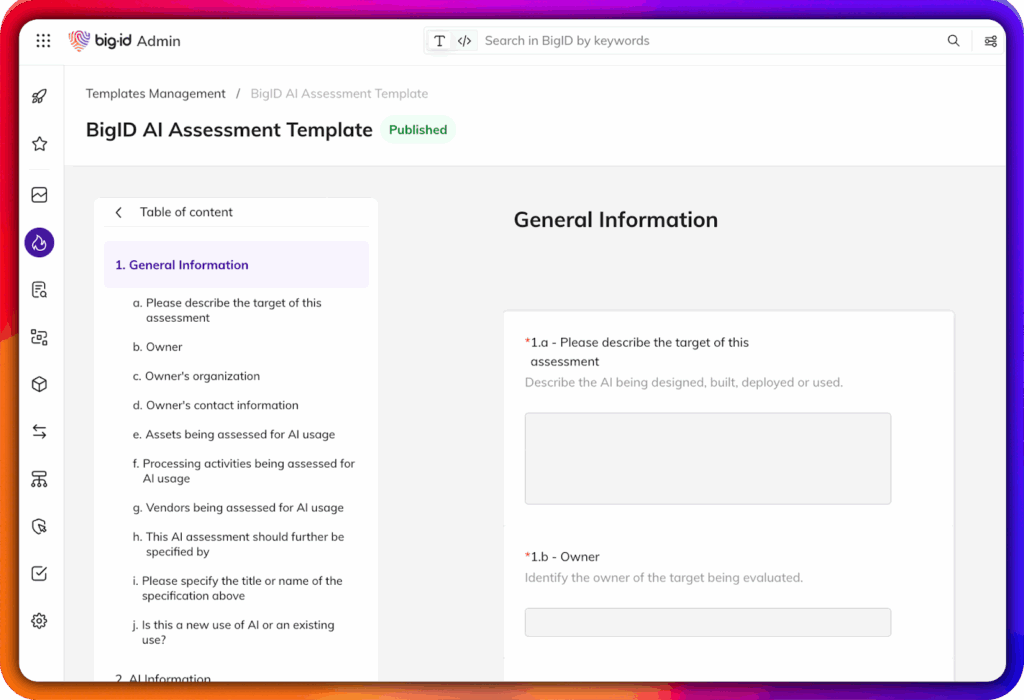
Task: Open favorites via the star icon
Action: click(40, 144)
